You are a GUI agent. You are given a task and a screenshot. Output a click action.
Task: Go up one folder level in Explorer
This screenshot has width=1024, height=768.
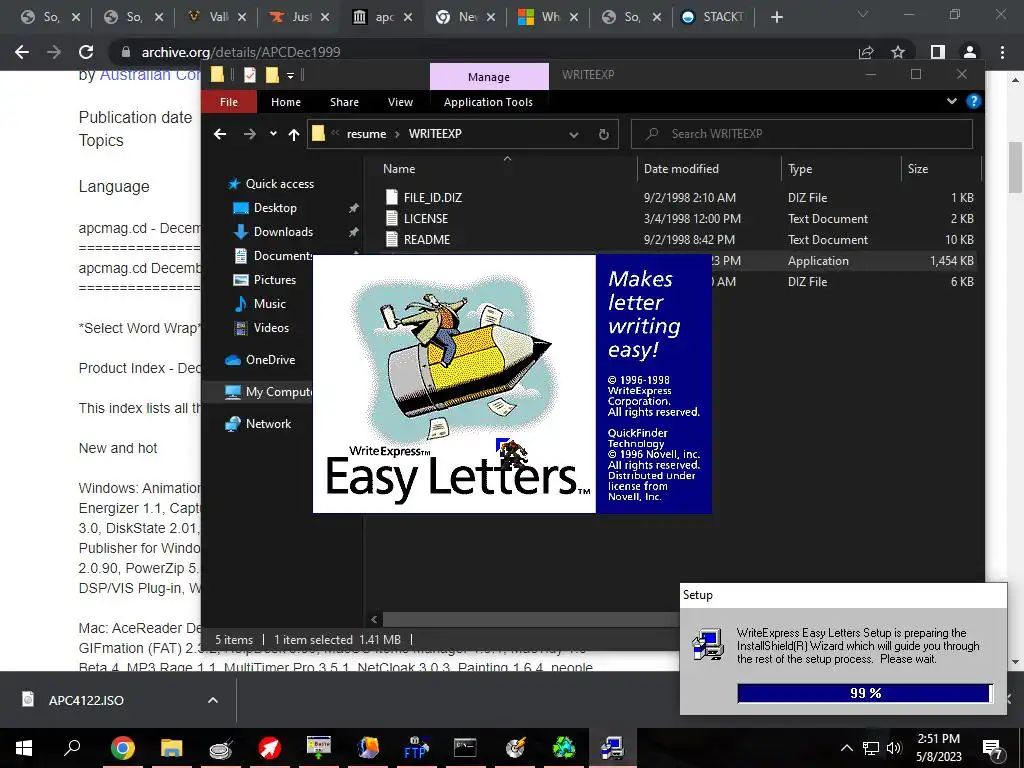tap(294, 134)
